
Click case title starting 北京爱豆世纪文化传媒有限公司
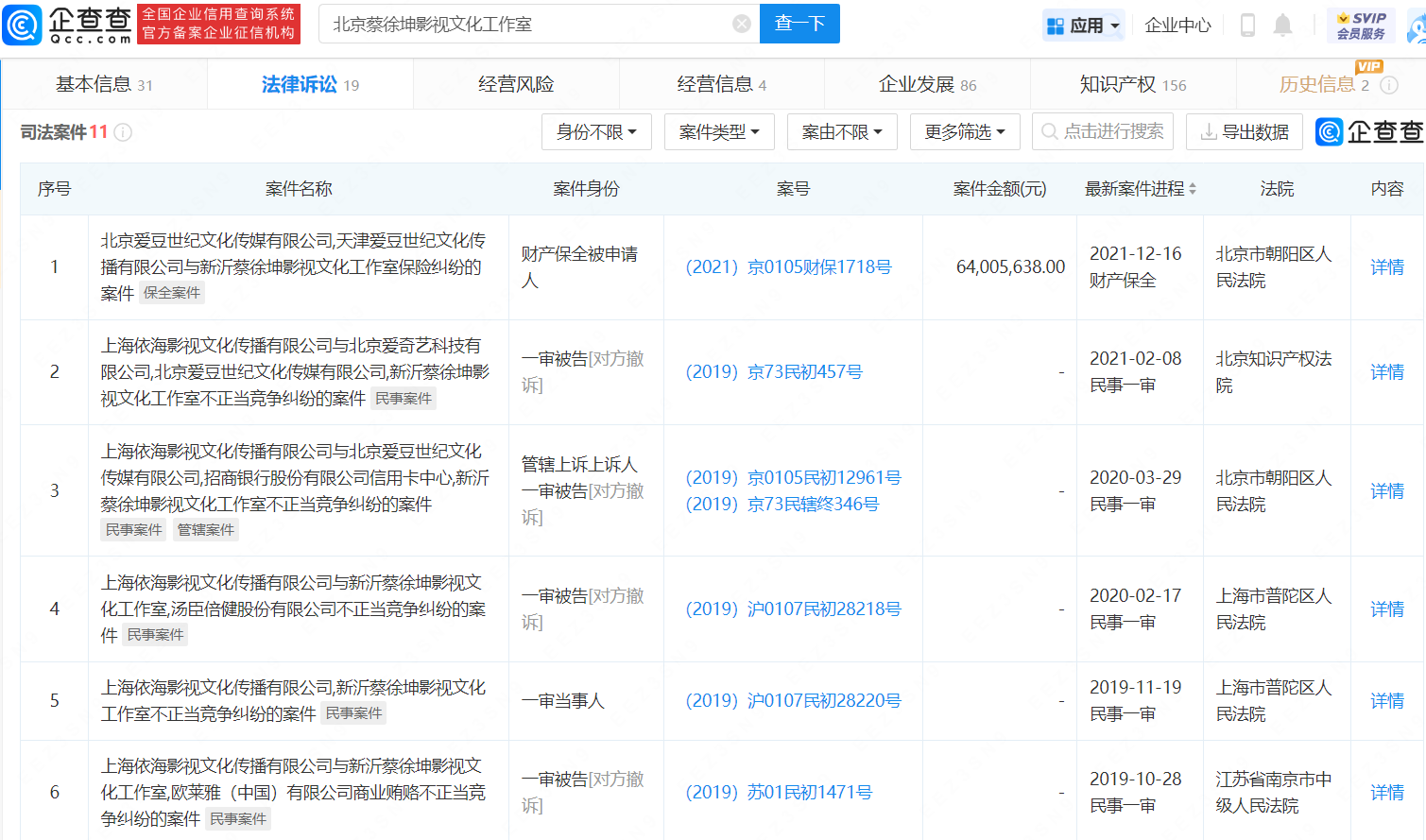(293, 267)
